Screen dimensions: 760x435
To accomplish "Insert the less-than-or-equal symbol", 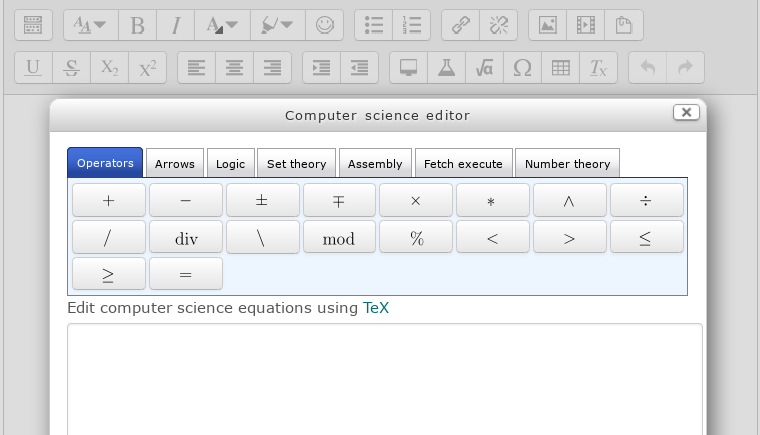I will (647, 237).
